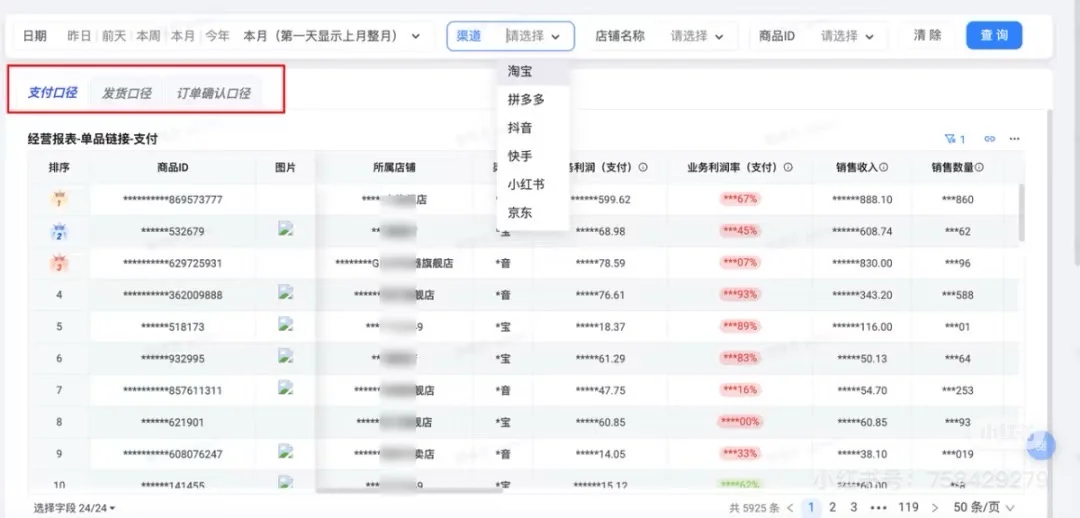Click the image thumbnail in row ******932995
1080x518 pixels.
pos(286,355)
